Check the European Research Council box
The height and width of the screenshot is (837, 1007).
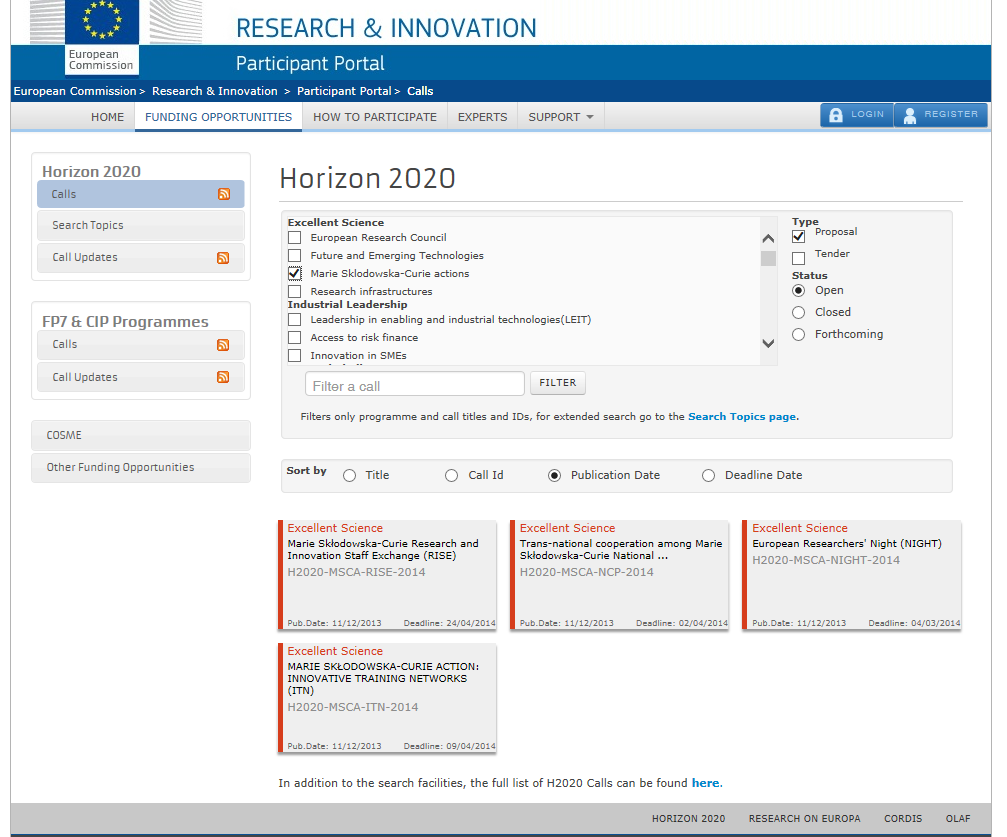point(295,238)
